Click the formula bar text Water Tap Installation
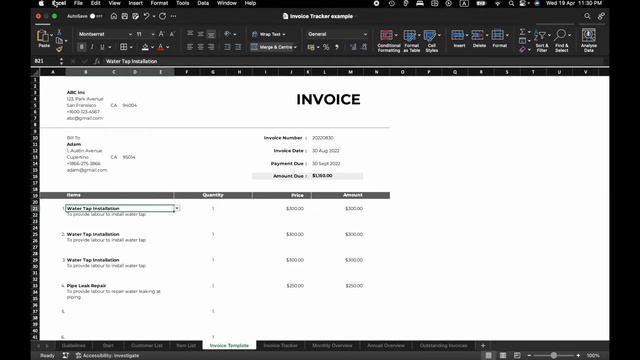 coord(131,61)
